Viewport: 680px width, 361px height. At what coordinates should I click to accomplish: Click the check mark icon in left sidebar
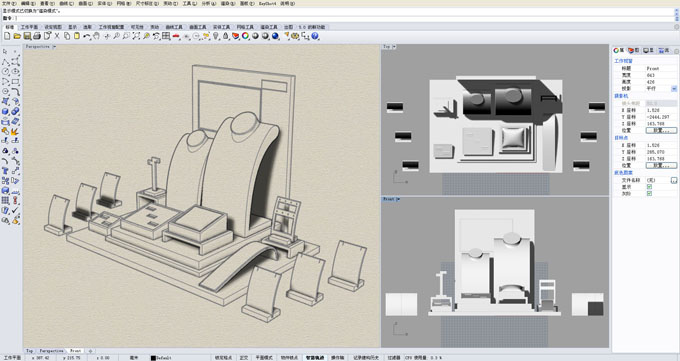point(16,210)
